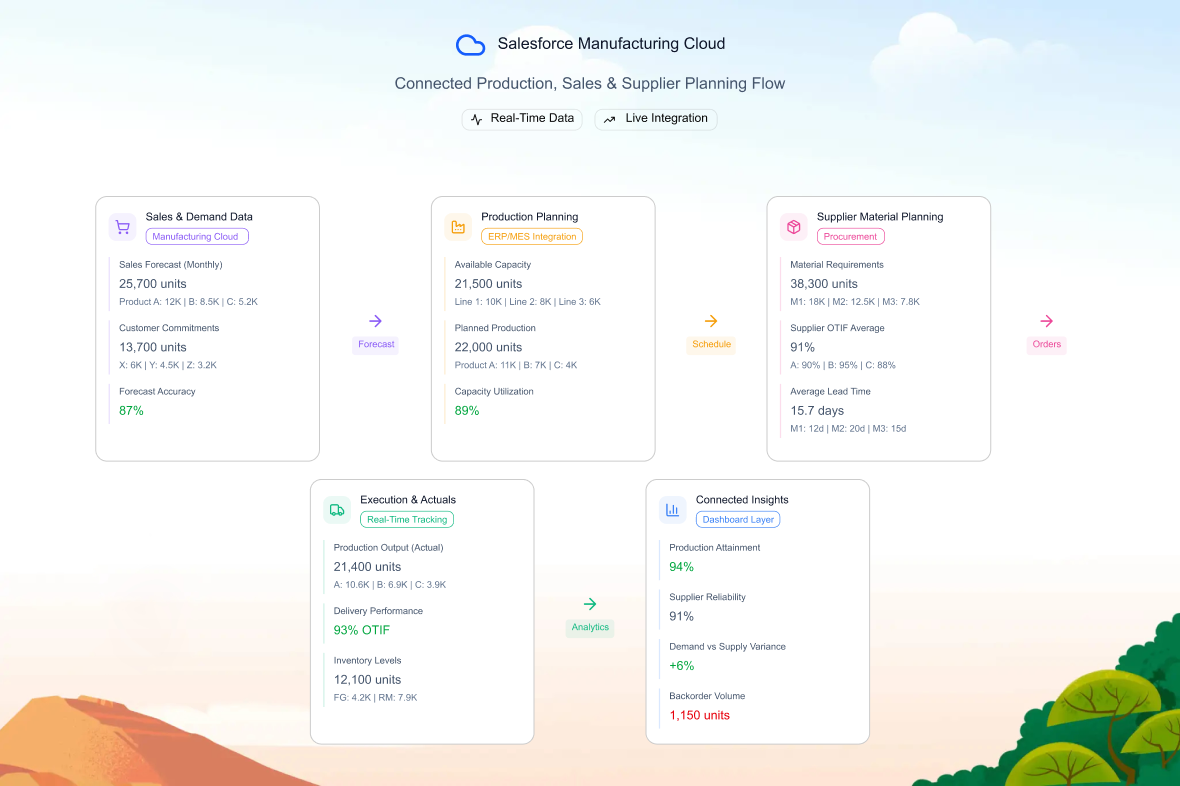
Task: Select the Live Integration badge
Action: coord(656,119)
